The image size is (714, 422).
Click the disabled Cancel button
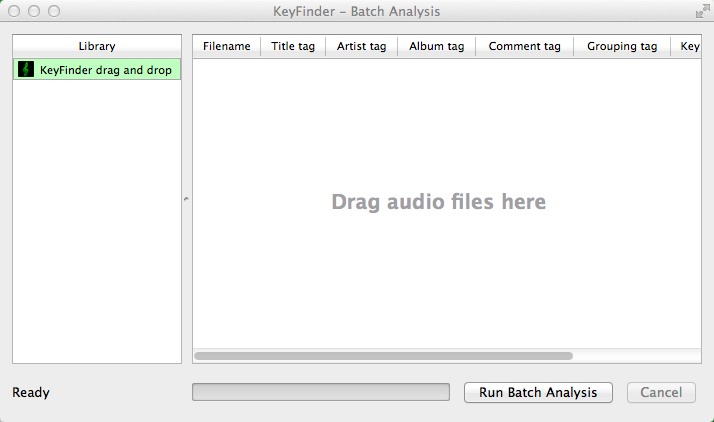point(661,392)
